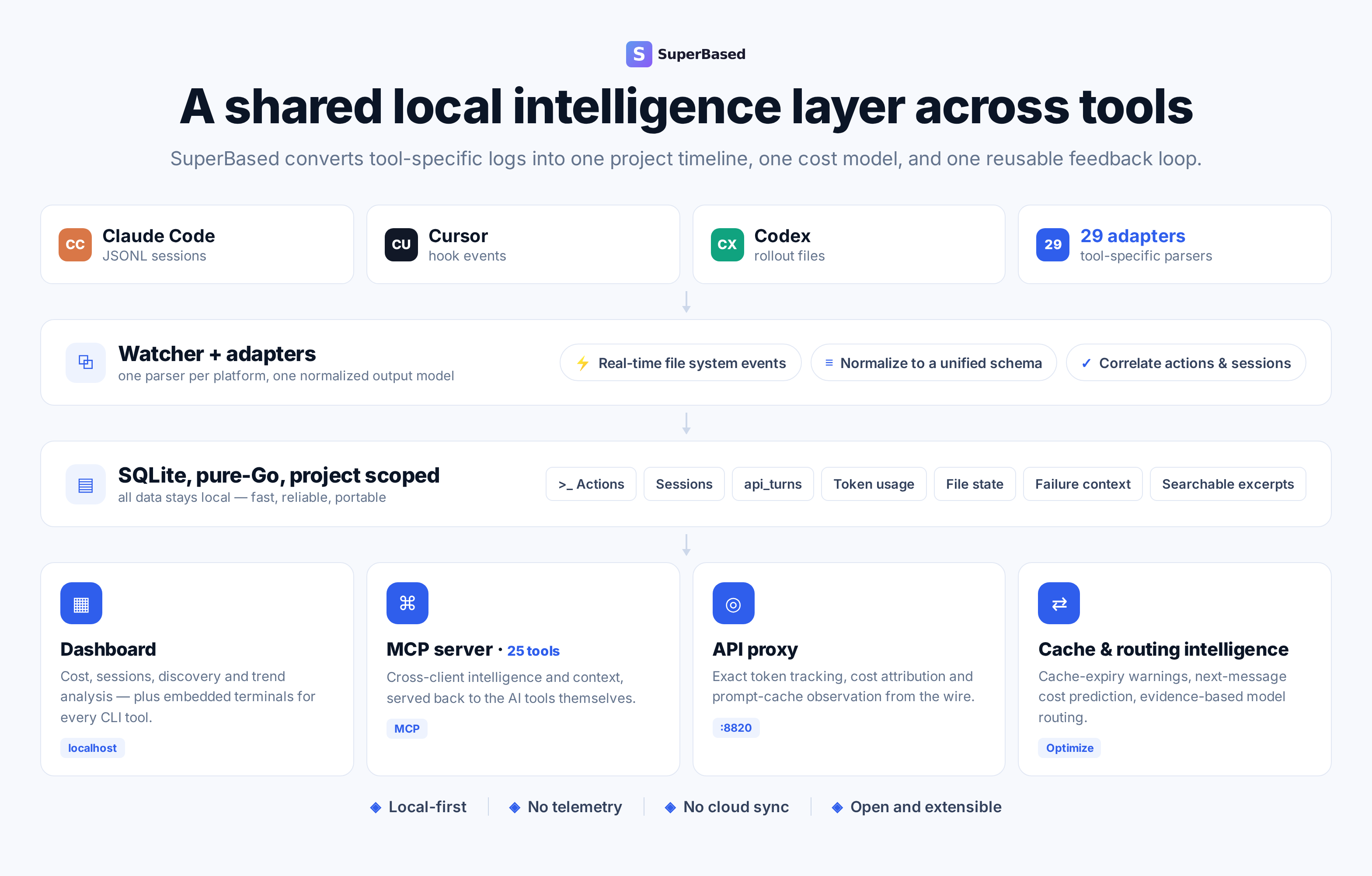Screen dimensions: 1372x876
Task: Click the diamond beside Open and extensible
Action: pyautogui.click(x=837, y=808)
